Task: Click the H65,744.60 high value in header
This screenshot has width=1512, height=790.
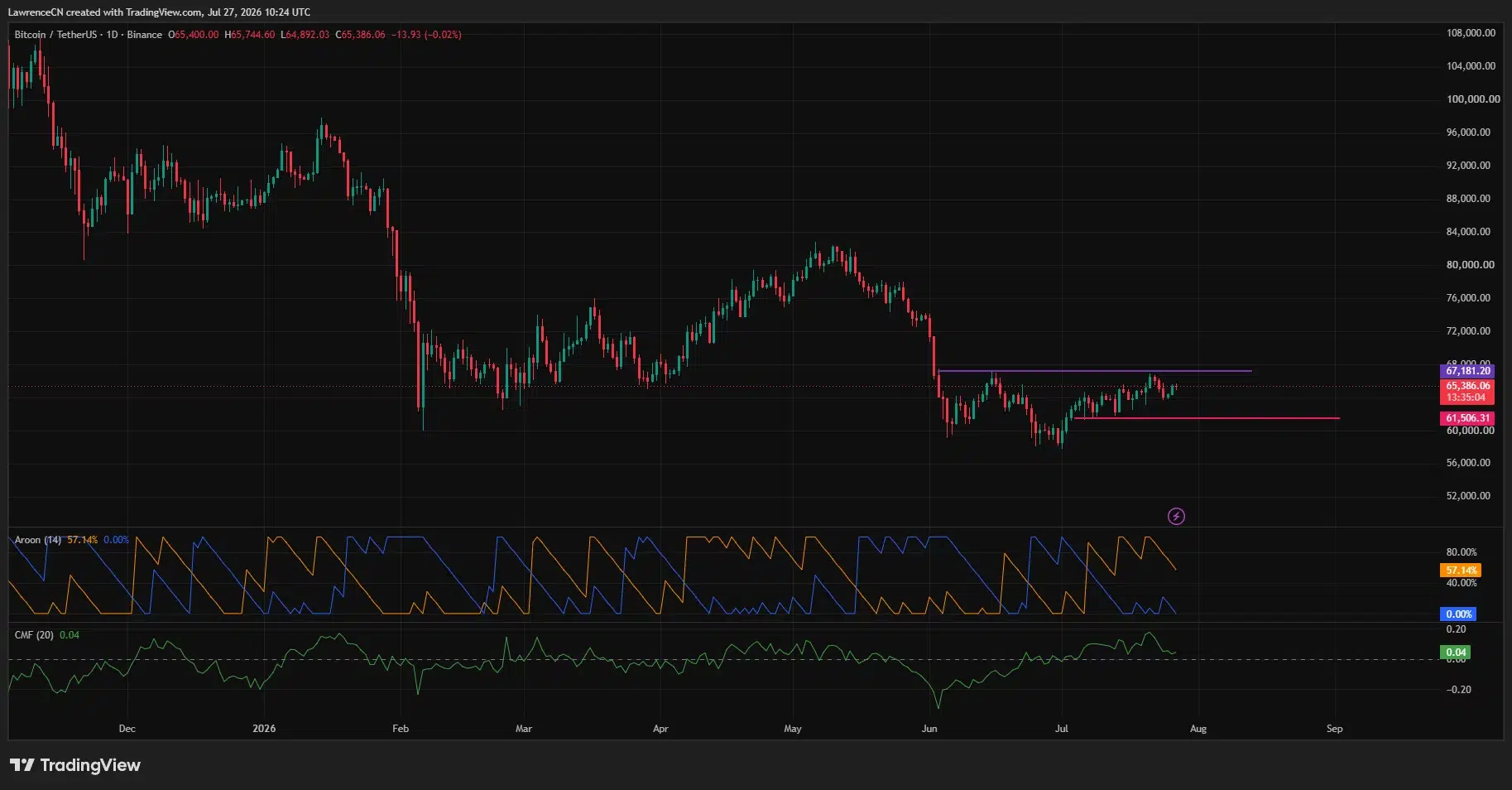Action: (250, 35)
